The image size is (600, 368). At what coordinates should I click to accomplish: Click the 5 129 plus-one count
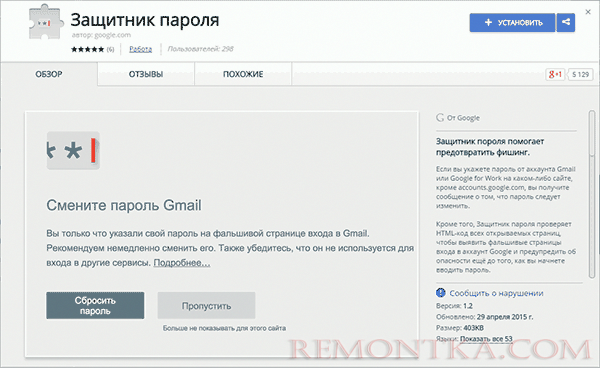pos(580,74)
